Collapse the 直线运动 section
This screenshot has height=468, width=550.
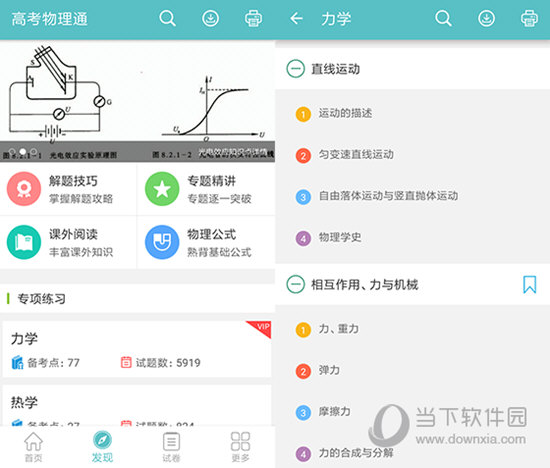pos(295,69)
